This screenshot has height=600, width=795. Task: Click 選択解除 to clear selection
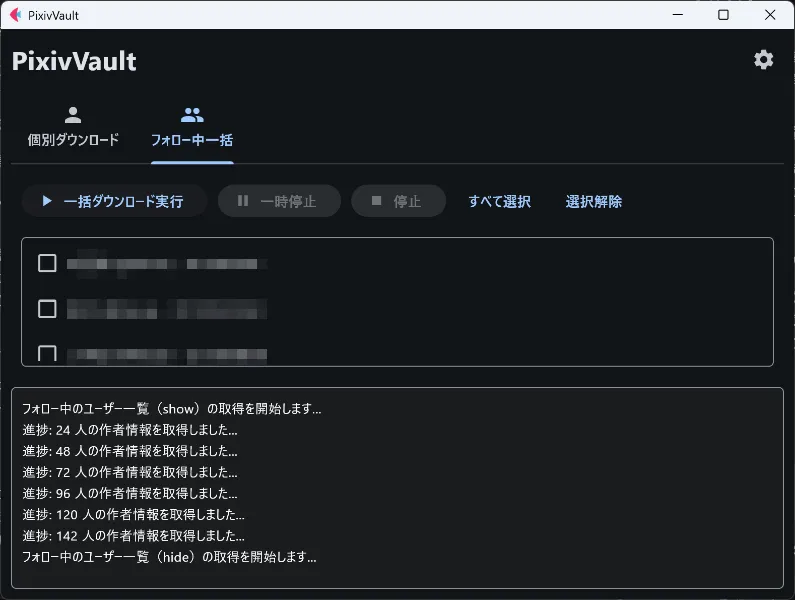(594, 201)
